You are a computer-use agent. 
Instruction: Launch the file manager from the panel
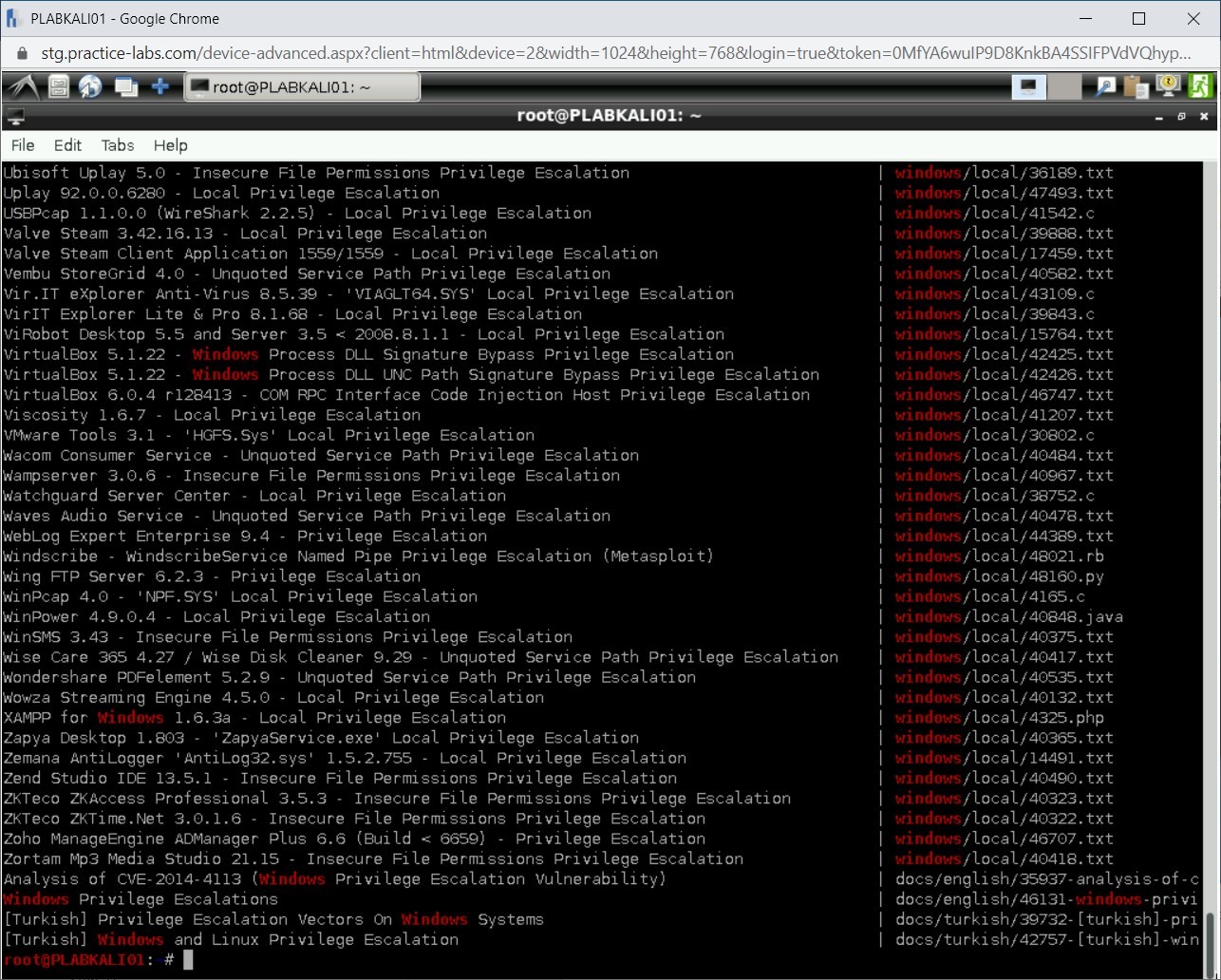click(59, 87)
